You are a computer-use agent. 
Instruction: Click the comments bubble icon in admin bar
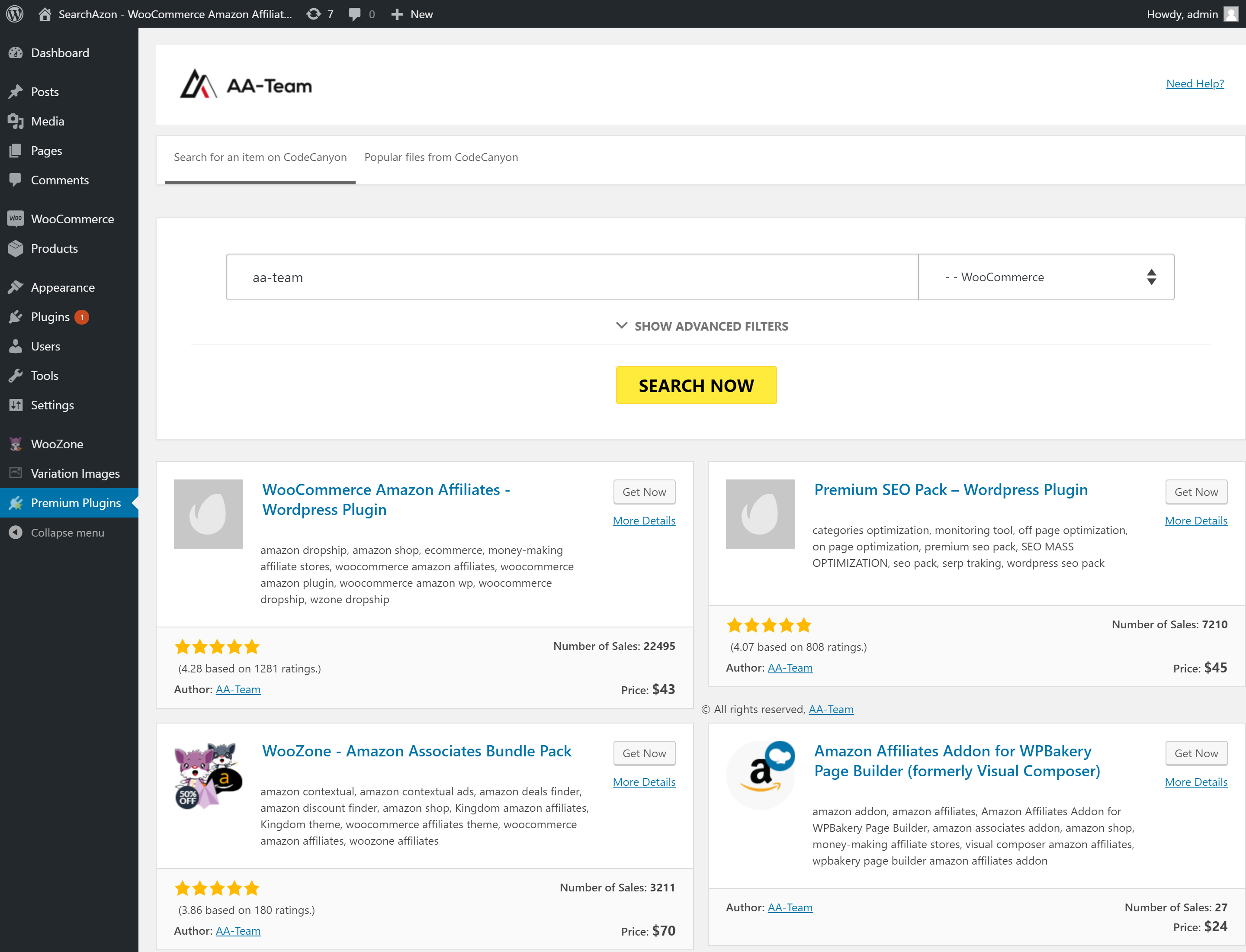[355, 14]
